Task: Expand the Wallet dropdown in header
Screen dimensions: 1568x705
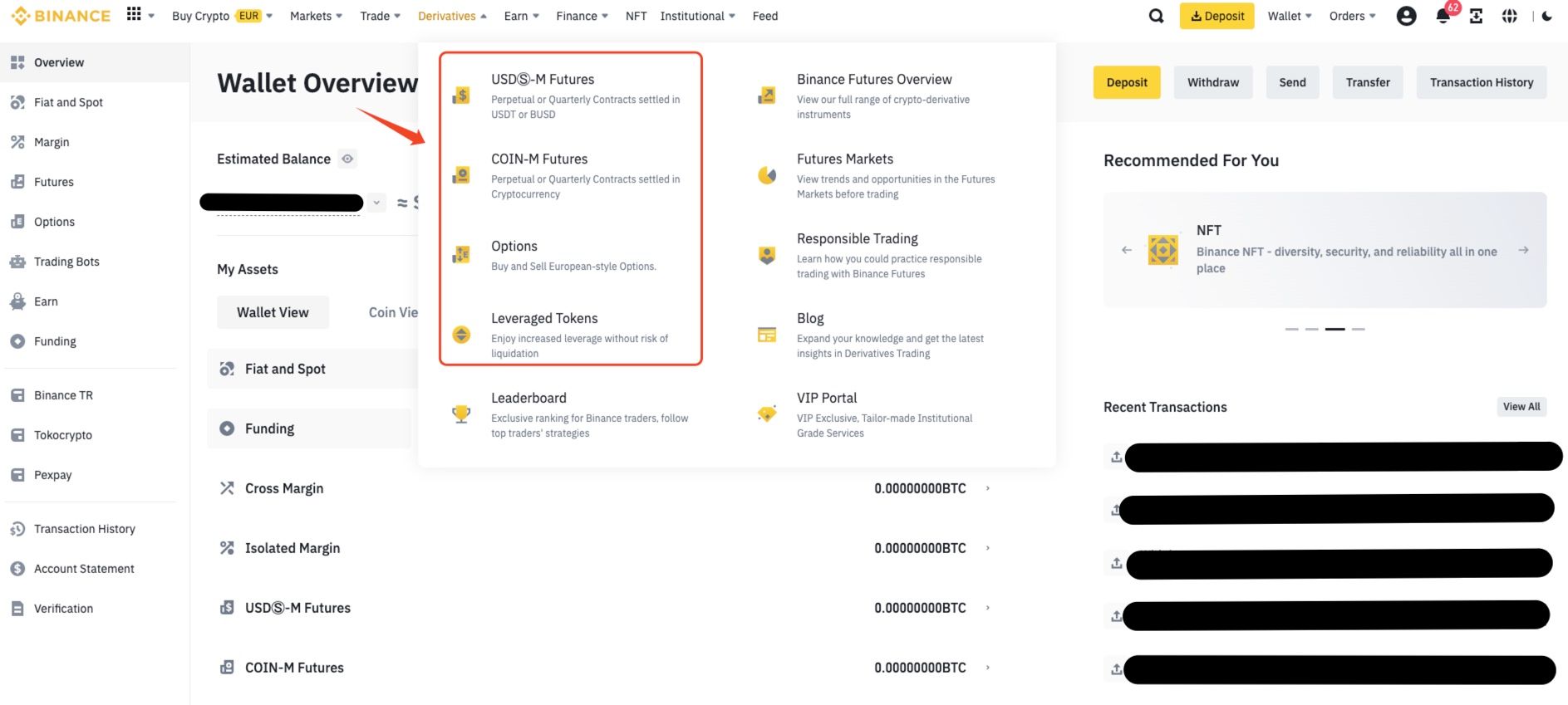Action: click(1290, 16)
